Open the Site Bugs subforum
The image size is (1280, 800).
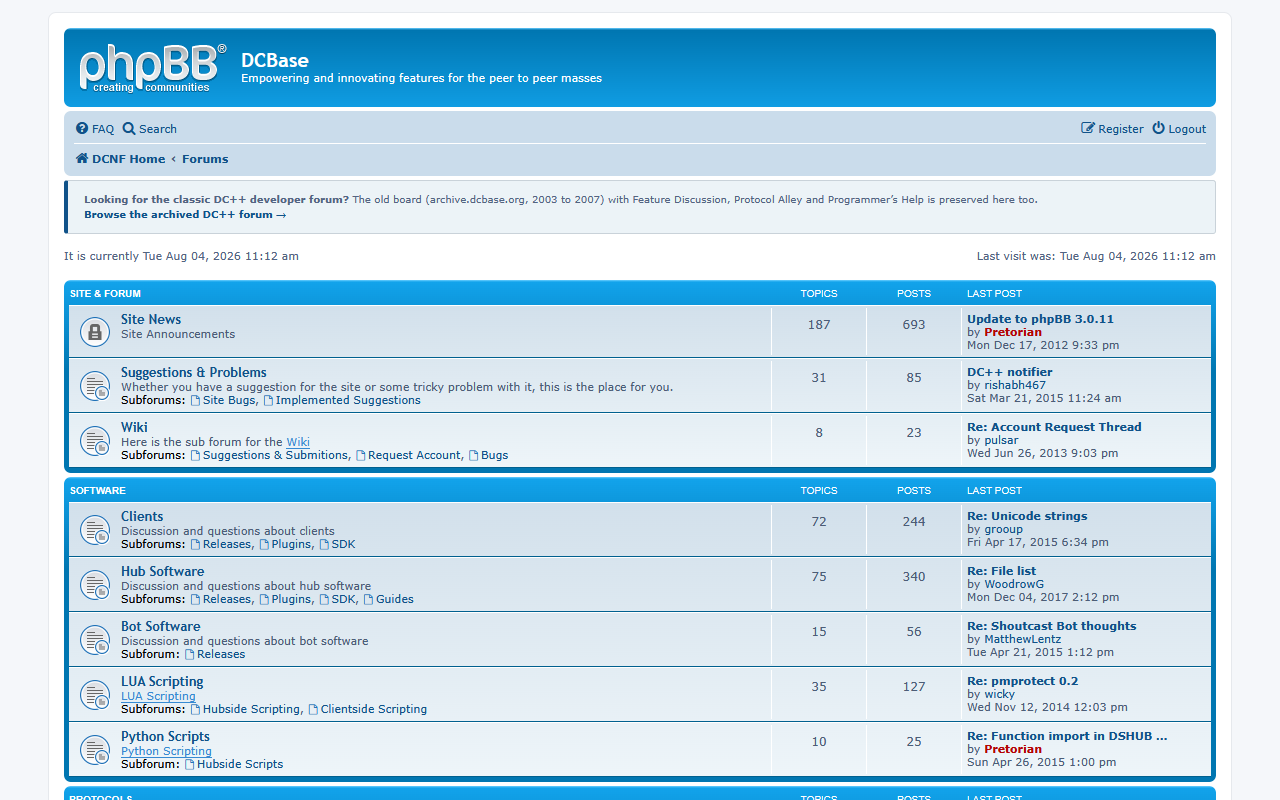pos(223,400)
